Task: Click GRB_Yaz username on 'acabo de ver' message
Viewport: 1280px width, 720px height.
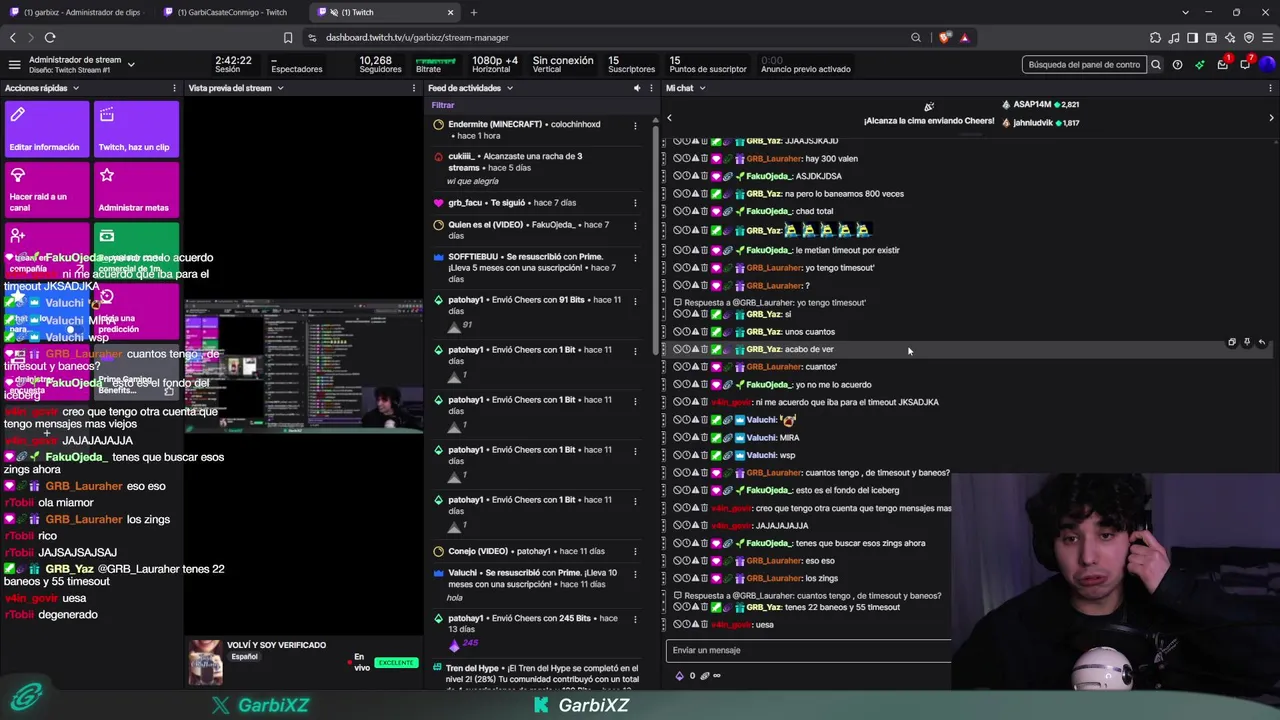Action: (764, 349)
